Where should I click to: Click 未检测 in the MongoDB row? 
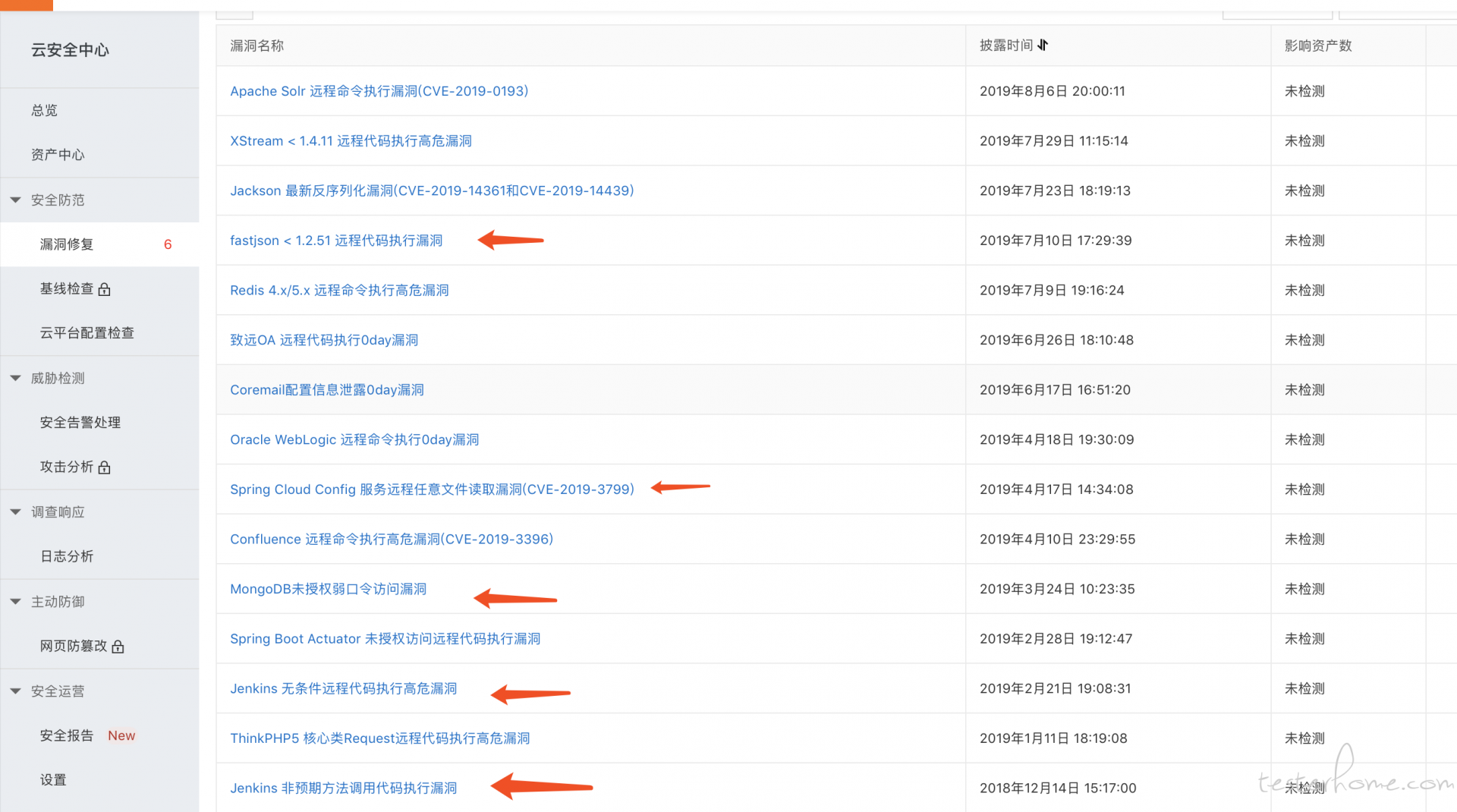tap(1304, 589)
